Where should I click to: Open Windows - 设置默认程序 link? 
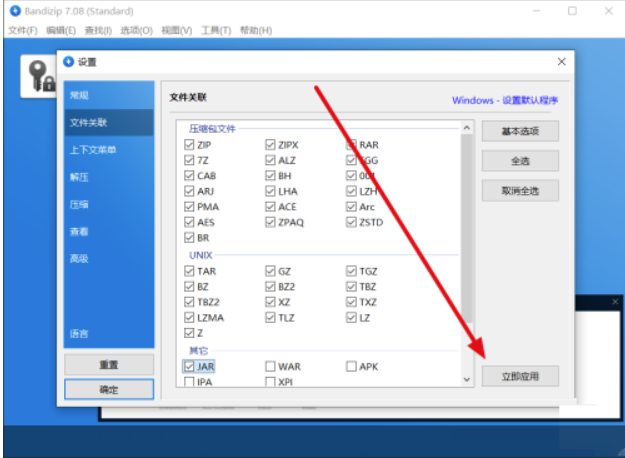[505, 100]
